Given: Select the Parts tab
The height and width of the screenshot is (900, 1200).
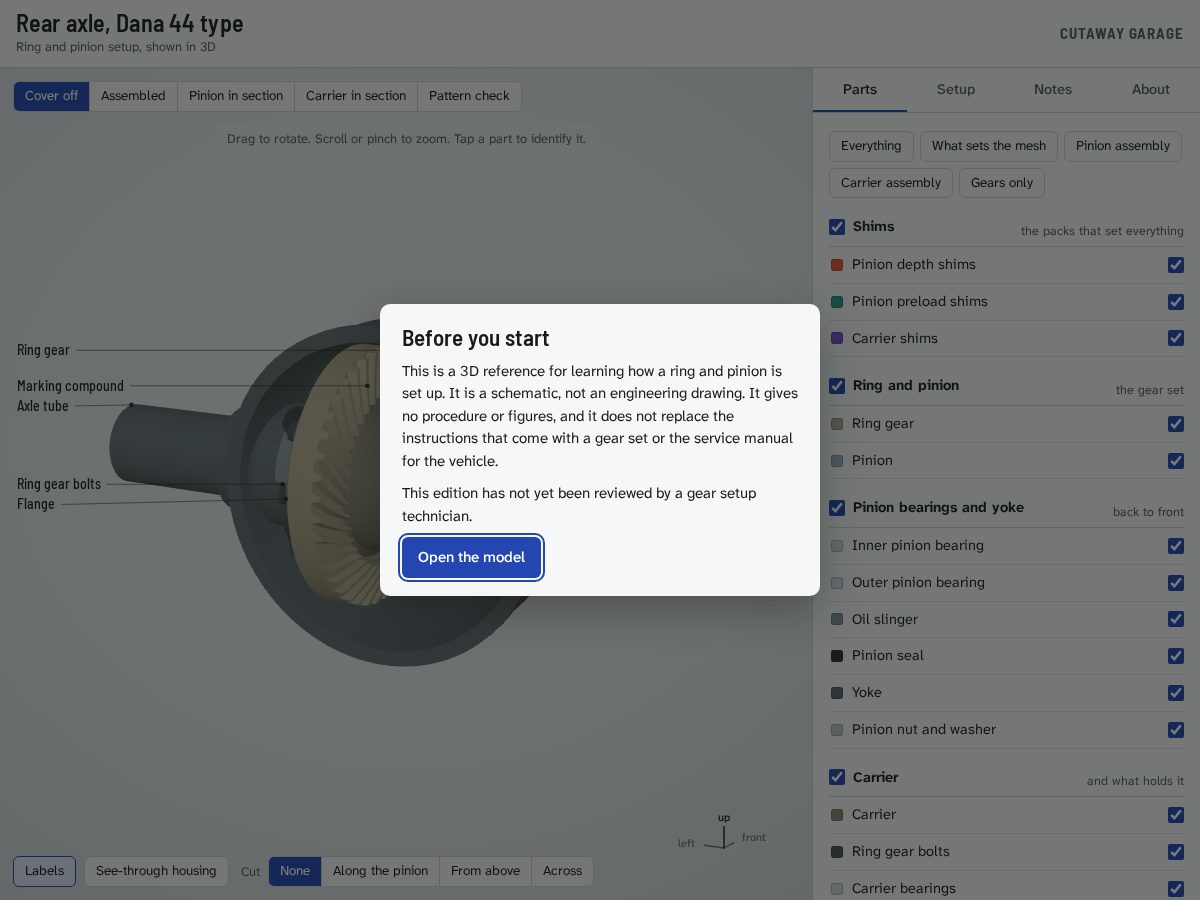Looking at the screenshot, I should [860, 89].
